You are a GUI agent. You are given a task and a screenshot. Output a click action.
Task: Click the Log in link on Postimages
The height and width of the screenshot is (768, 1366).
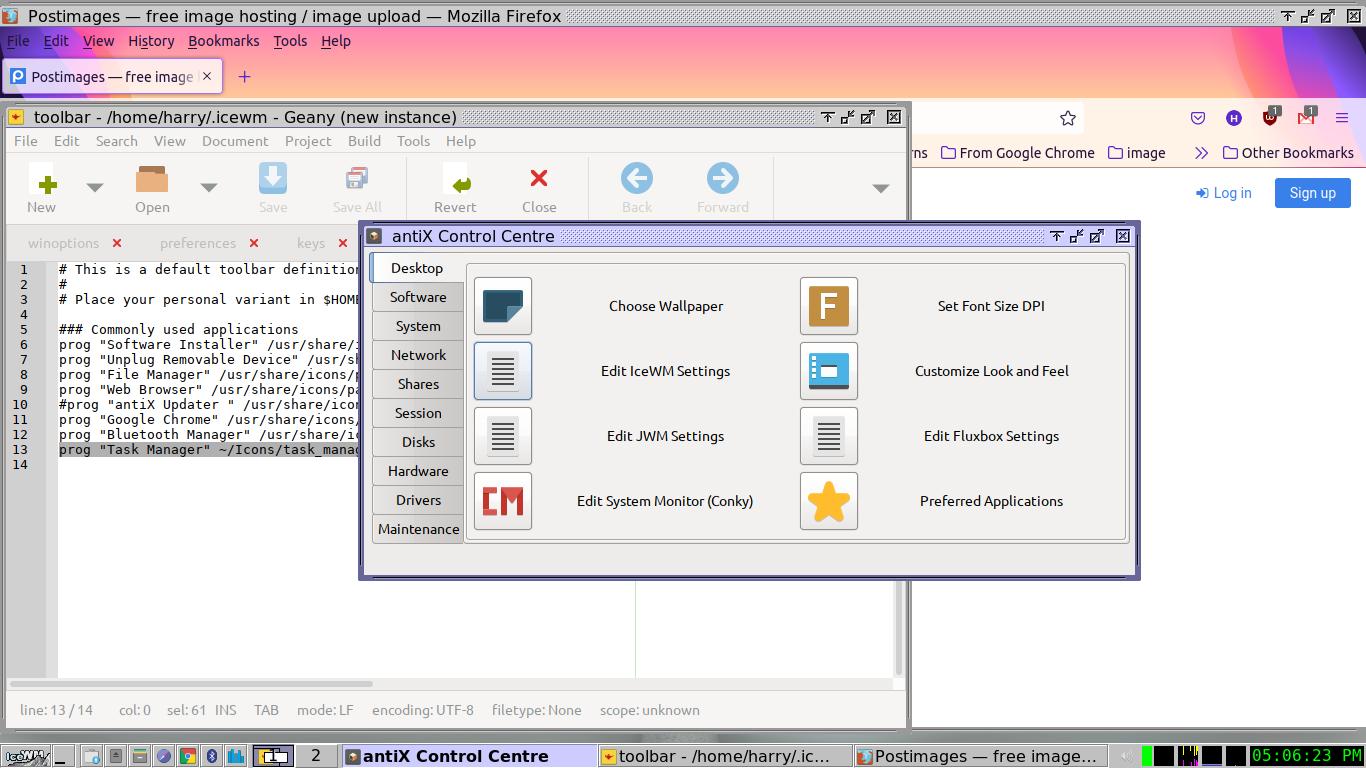click(x=1223, y=193)
